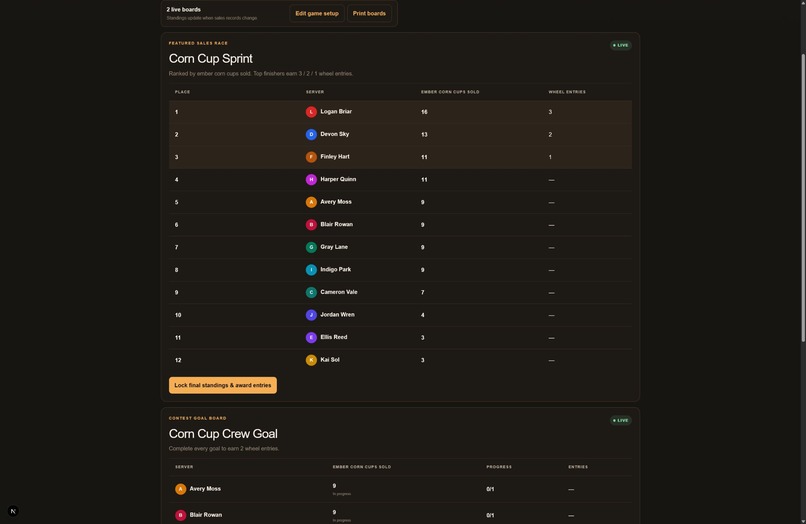
Task: Click the SERVER header in Corn Cup Sprint
Action: point(315,92)
